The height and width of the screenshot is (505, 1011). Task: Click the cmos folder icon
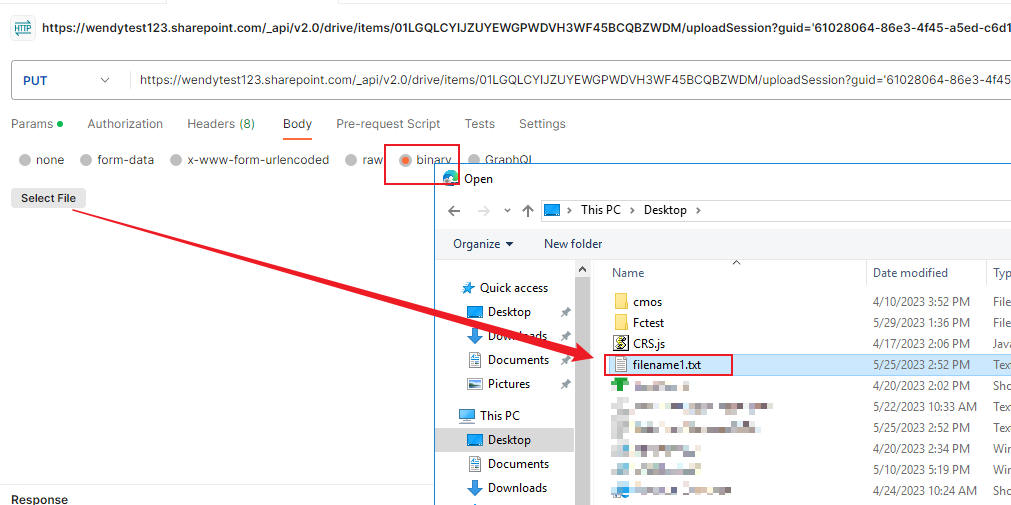(x=621, y=301)
